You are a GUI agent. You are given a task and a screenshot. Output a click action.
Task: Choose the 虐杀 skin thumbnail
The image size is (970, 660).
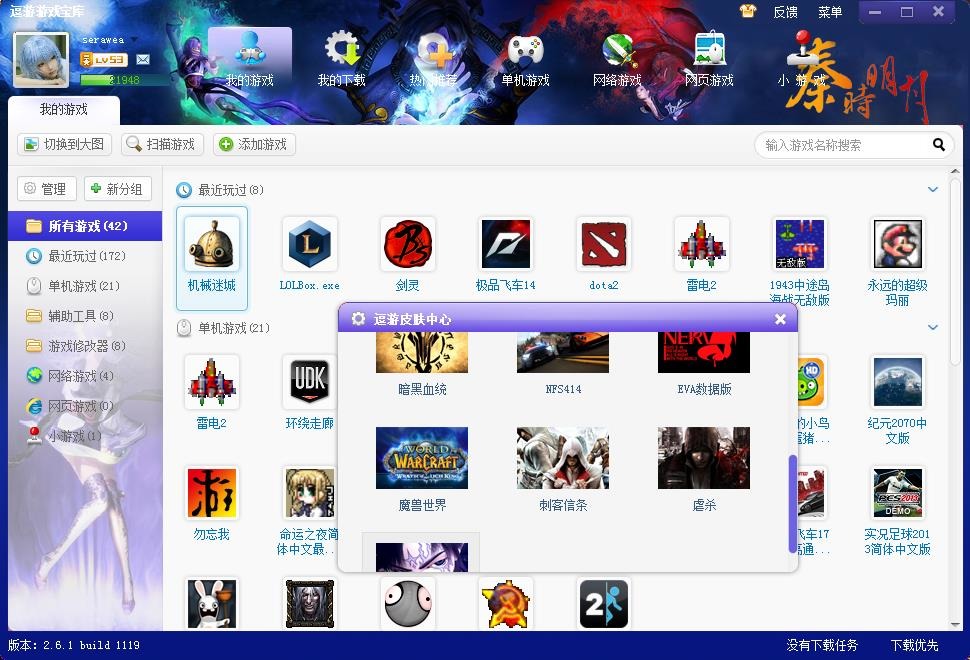coord(704,458)
